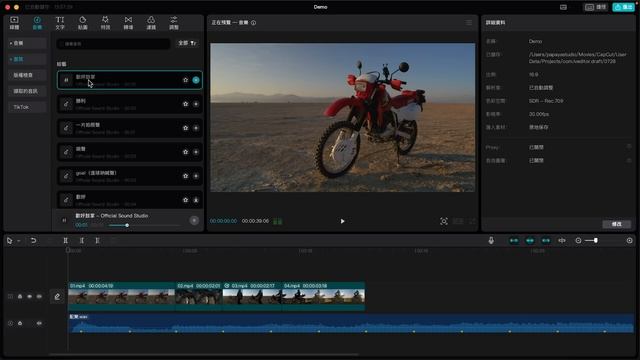Favorite the first highlighted sound effect
Viewport: 640px width, 360px height.
pyautogui.click(x=185, y=80)
